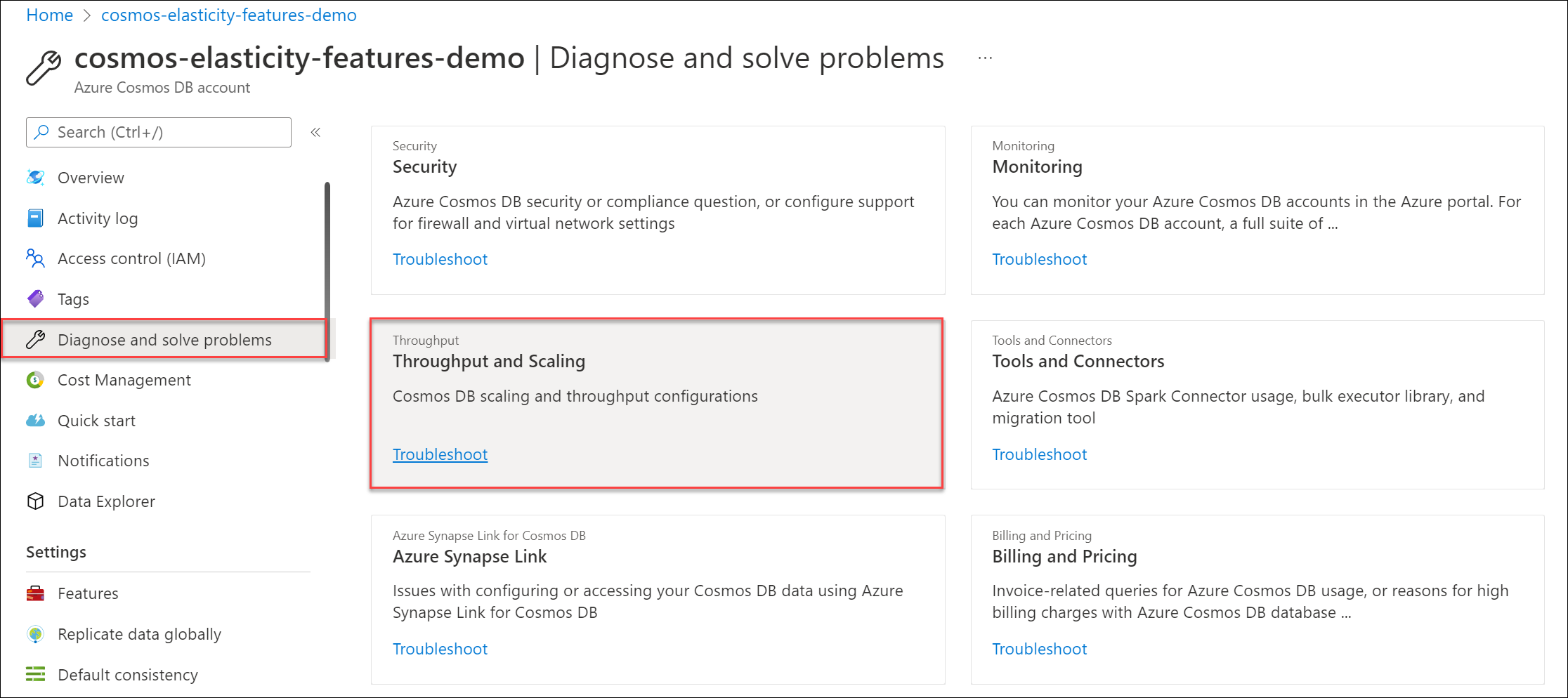Viewport: 1568px width, 698px height.
Task: Click the Features toolbox icon
Action: [x=35, y=593]
